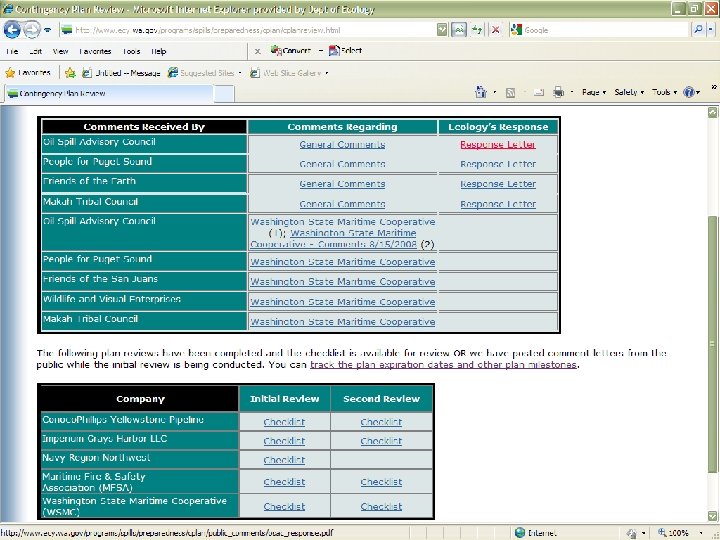
Task: Open the Help menu
Action: 158,51
